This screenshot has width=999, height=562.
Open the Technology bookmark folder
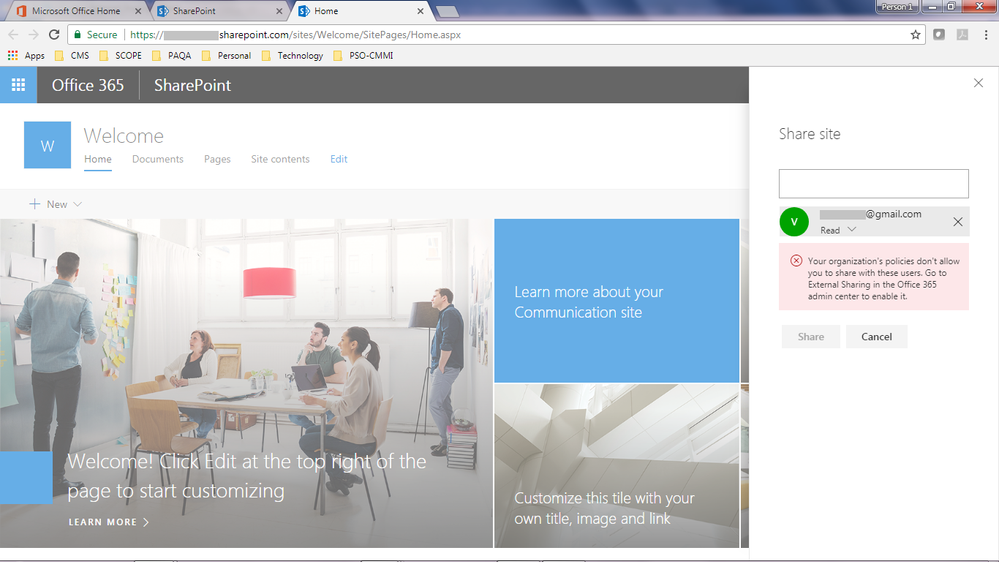click(292, 55)
